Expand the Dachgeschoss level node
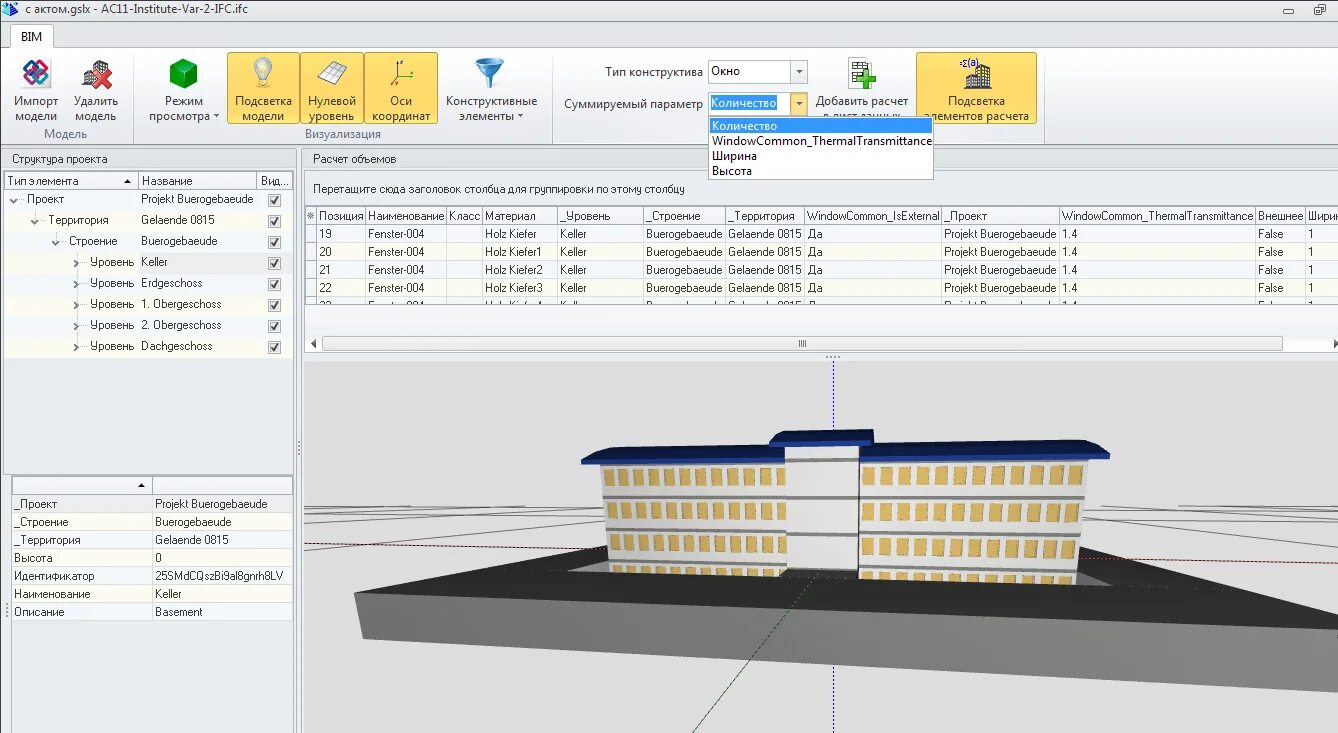This screenshot has width=1338, height=733. tap(77, 347)
